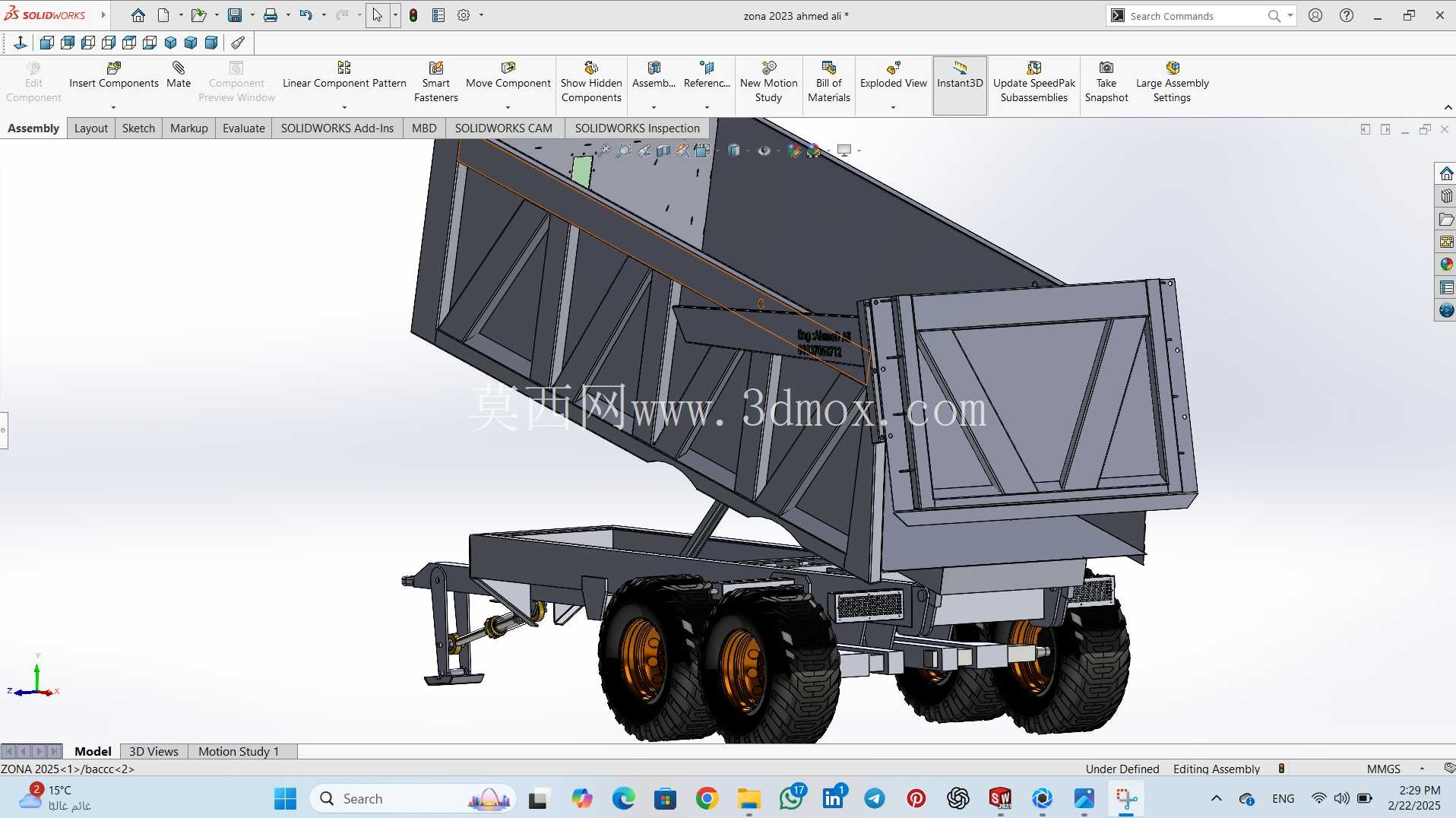Click the Home icon in quick access toolbar
The width and height of the screenshot is (1456, 818).
[138, 15]
